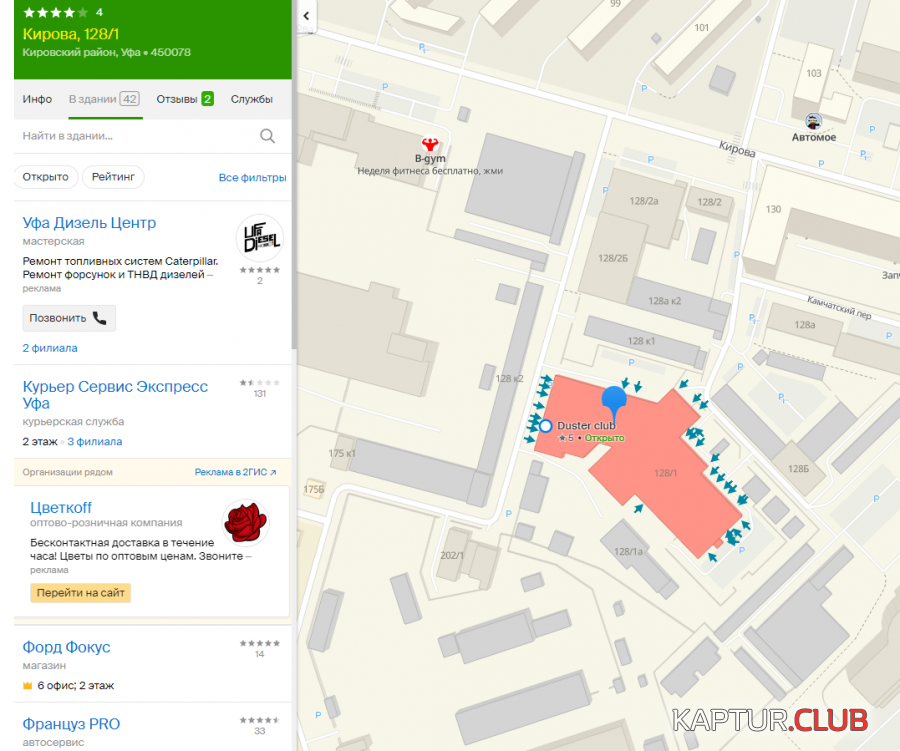The image size is (900, 751).
Task: Open Все фильтры
Action: 253,177
